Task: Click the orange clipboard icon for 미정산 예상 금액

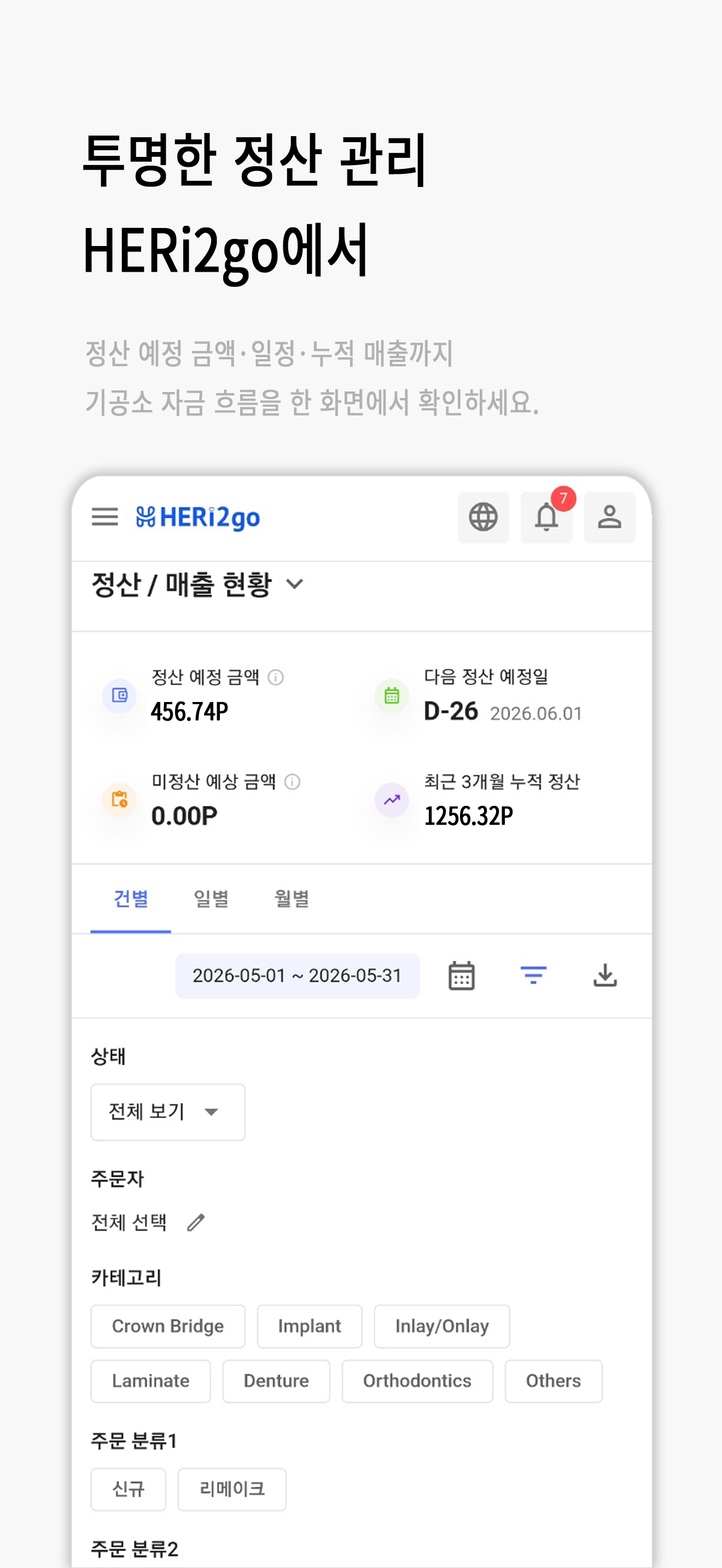Action: coord(119,799)
